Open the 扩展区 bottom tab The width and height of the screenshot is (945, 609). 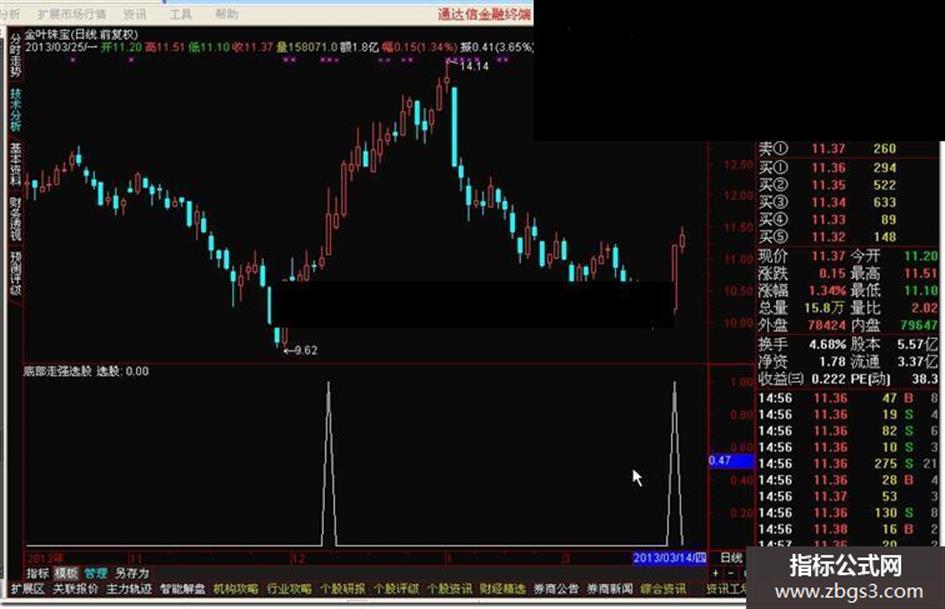coord(27,588)
